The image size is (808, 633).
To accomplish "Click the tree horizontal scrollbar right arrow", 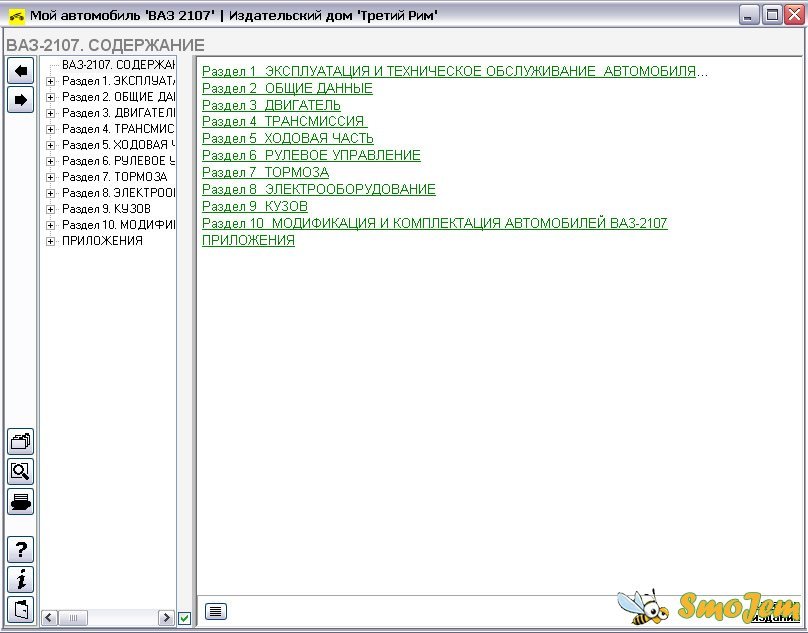I will pos(165,618).
